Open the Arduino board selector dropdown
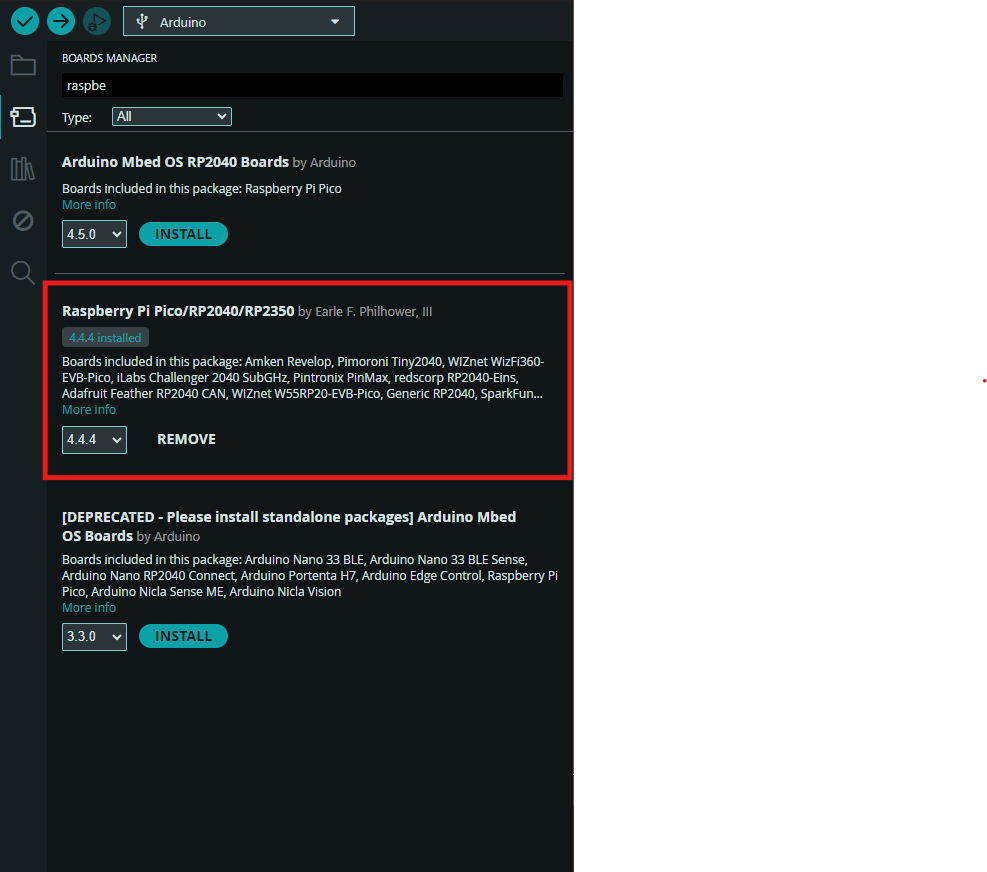 239,22
